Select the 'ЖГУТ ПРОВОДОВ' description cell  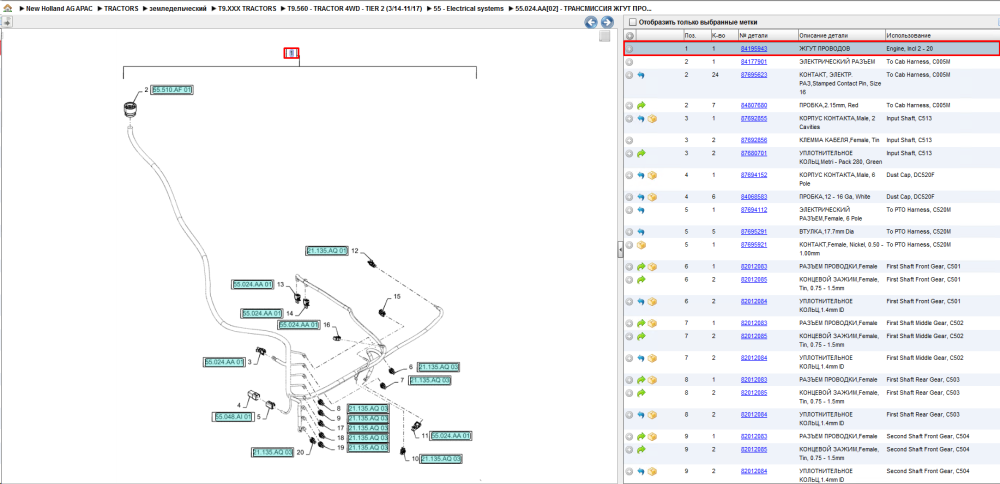coord(825,48)
